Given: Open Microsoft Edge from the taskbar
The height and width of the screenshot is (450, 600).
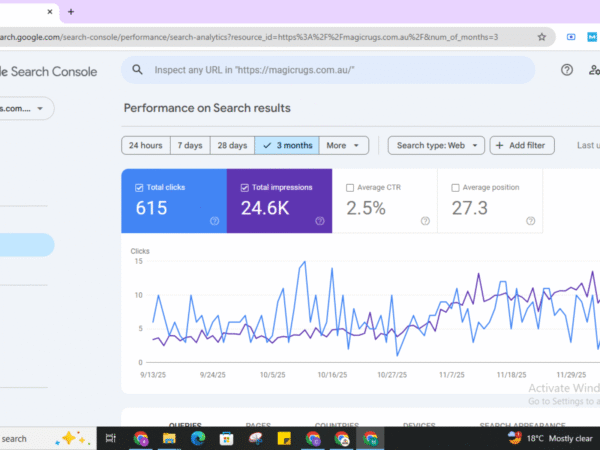Looking at the screenshot, I should point(199,438).
